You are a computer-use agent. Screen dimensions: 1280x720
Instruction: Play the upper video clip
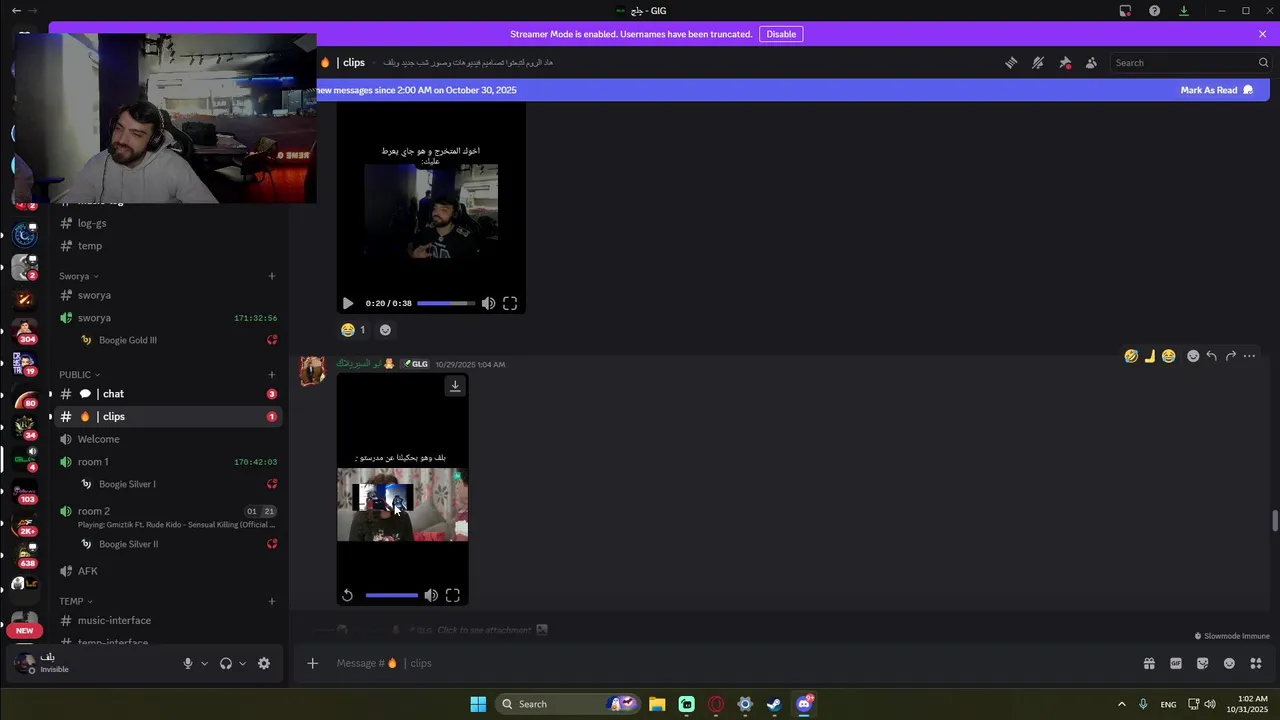click(x=348, y=303)
